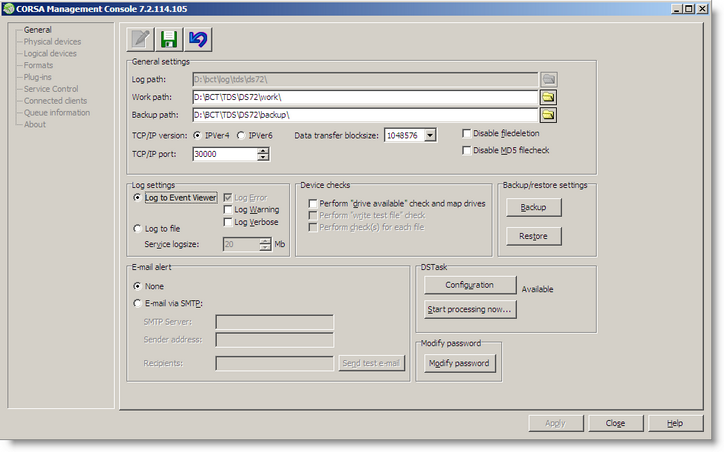Viewport: 724px width, 452px height.
Task: Click the Apply button
Action: pos(555,423)
